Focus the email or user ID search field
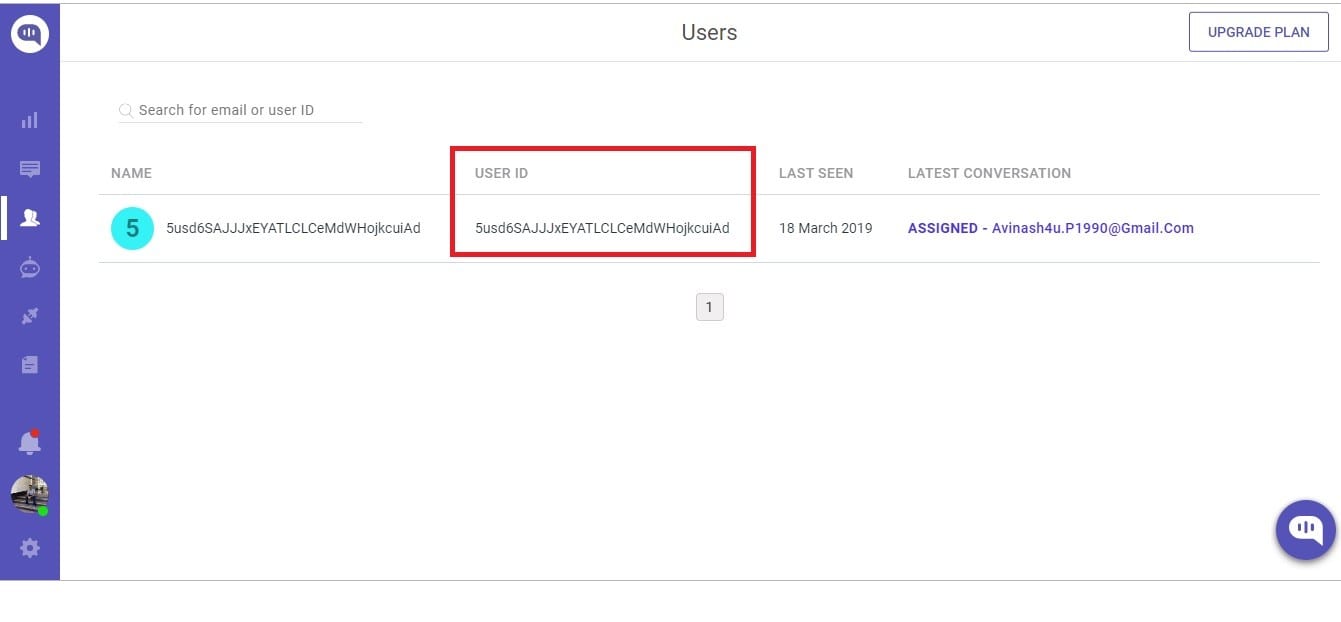 tap(240, 110)
